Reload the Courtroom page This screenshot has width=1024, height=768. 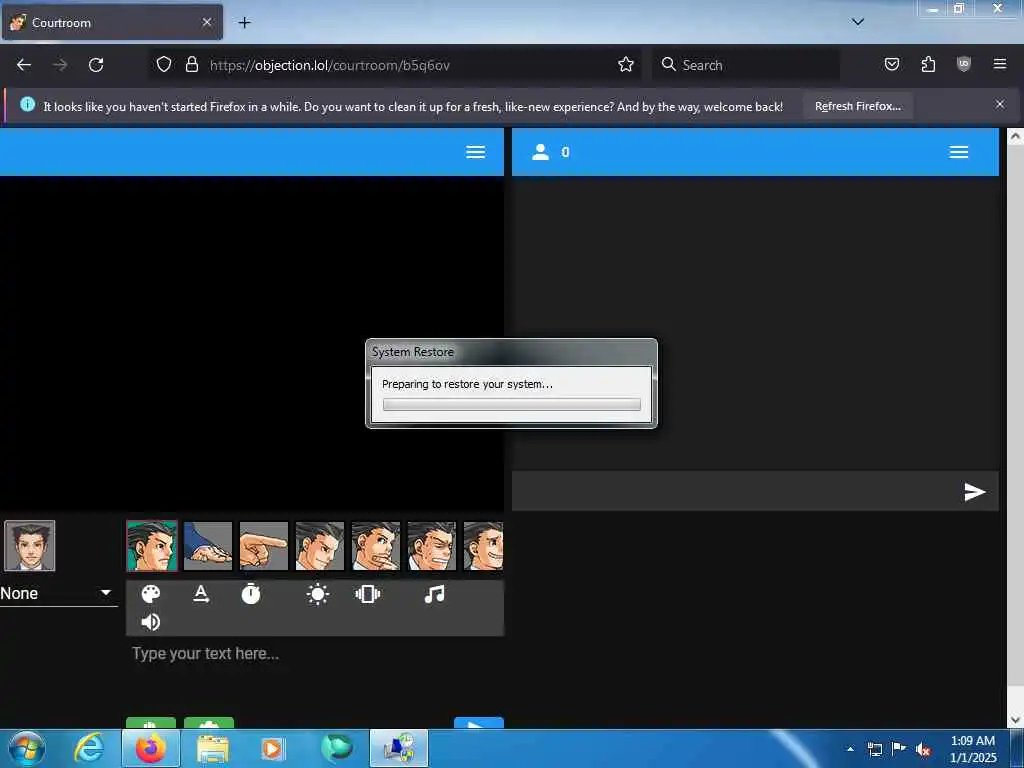pos(96,65)
